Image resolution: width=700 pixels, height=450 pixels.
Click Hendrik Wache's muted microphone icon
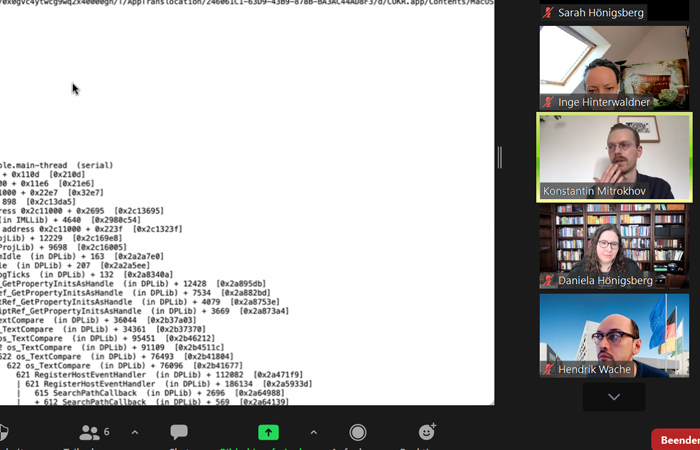[548, 369]
